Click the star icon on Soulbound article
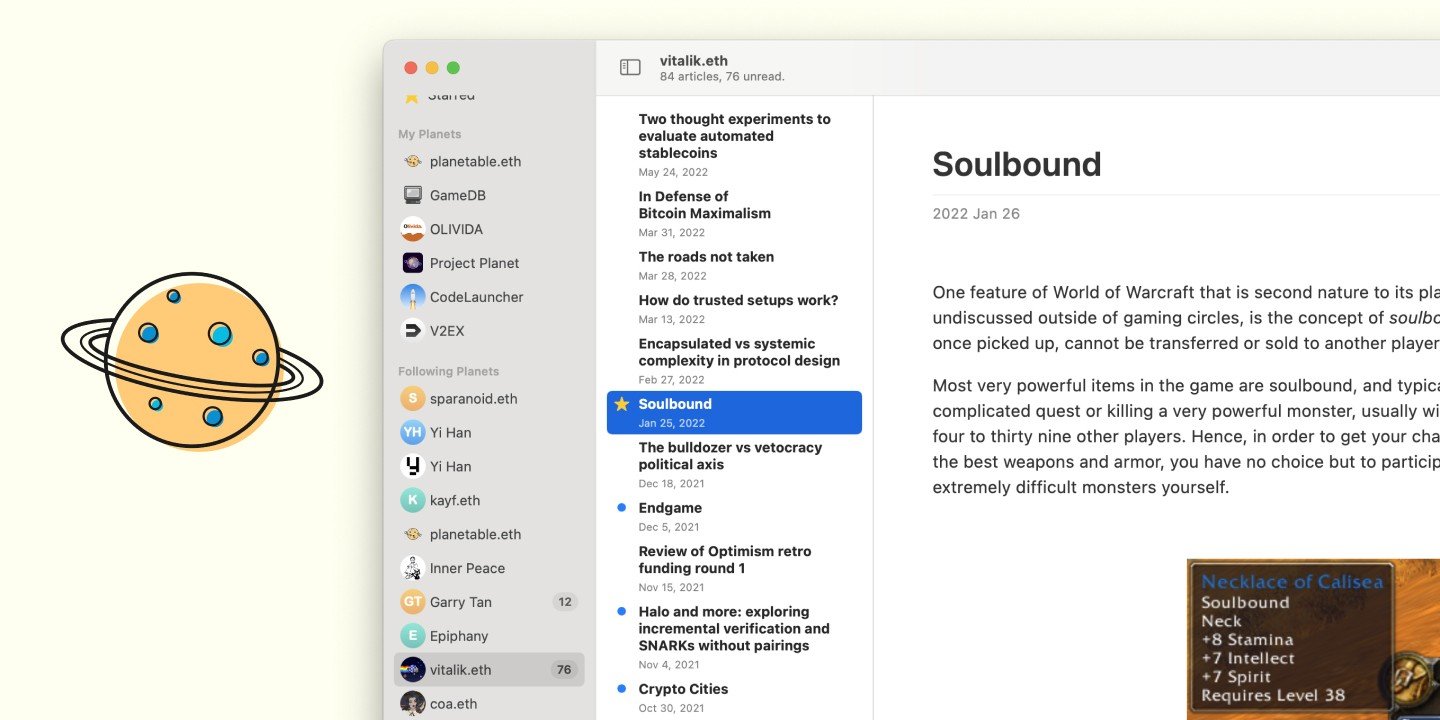This screenshot has height=720, width=1440. click(x=621, y=404)
